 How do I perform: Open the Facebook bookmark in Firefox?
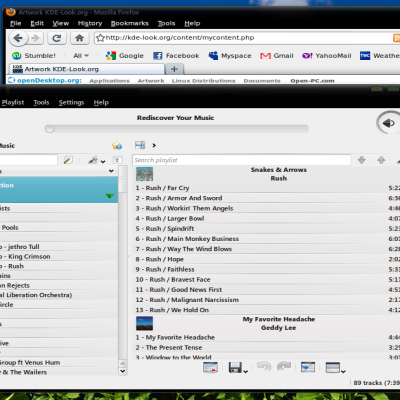[x=176, y=56]
